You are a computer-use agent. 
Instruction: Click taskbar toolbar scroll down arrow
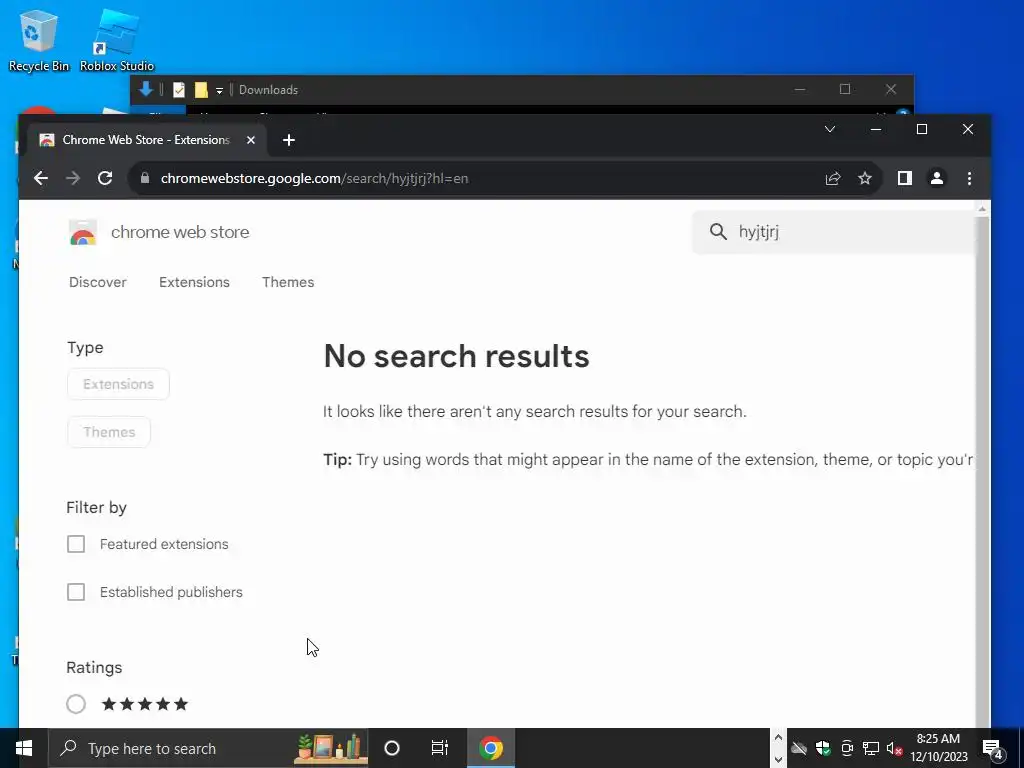pos(778,760)
